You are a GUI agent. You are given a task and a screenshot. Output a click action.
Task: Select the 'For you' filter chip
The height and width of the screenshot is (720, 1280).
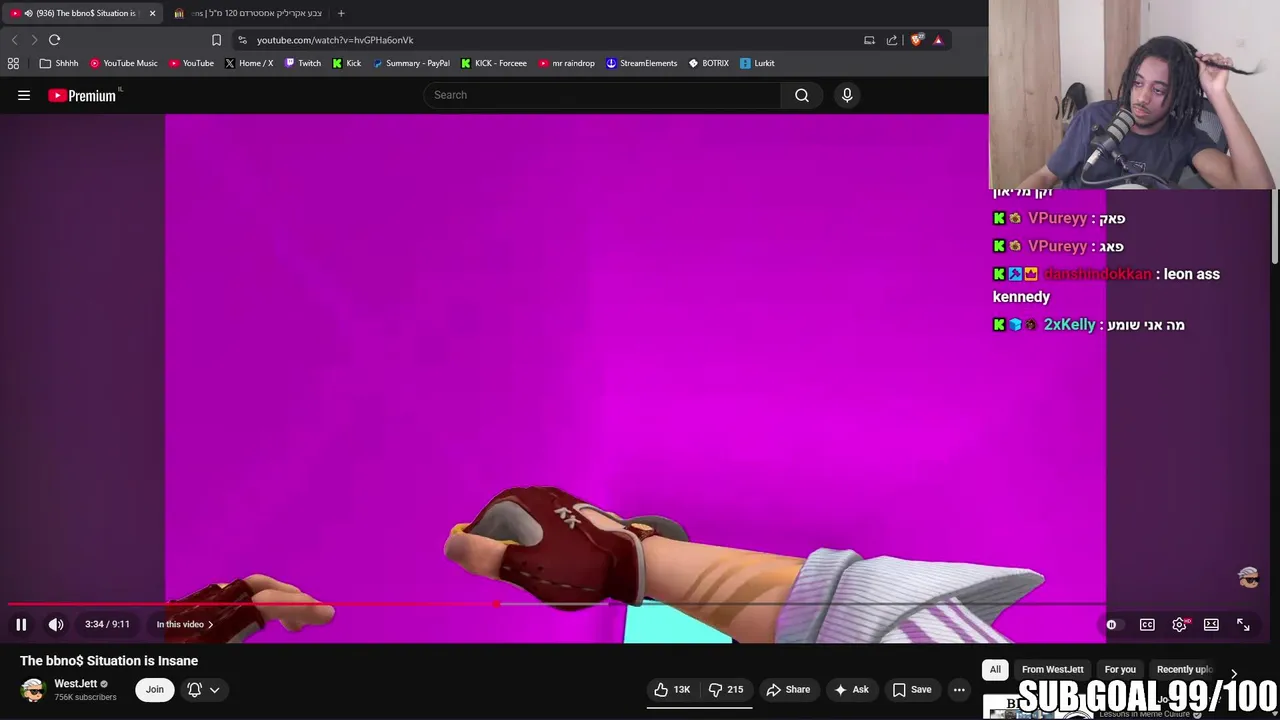click(1120, 669)
